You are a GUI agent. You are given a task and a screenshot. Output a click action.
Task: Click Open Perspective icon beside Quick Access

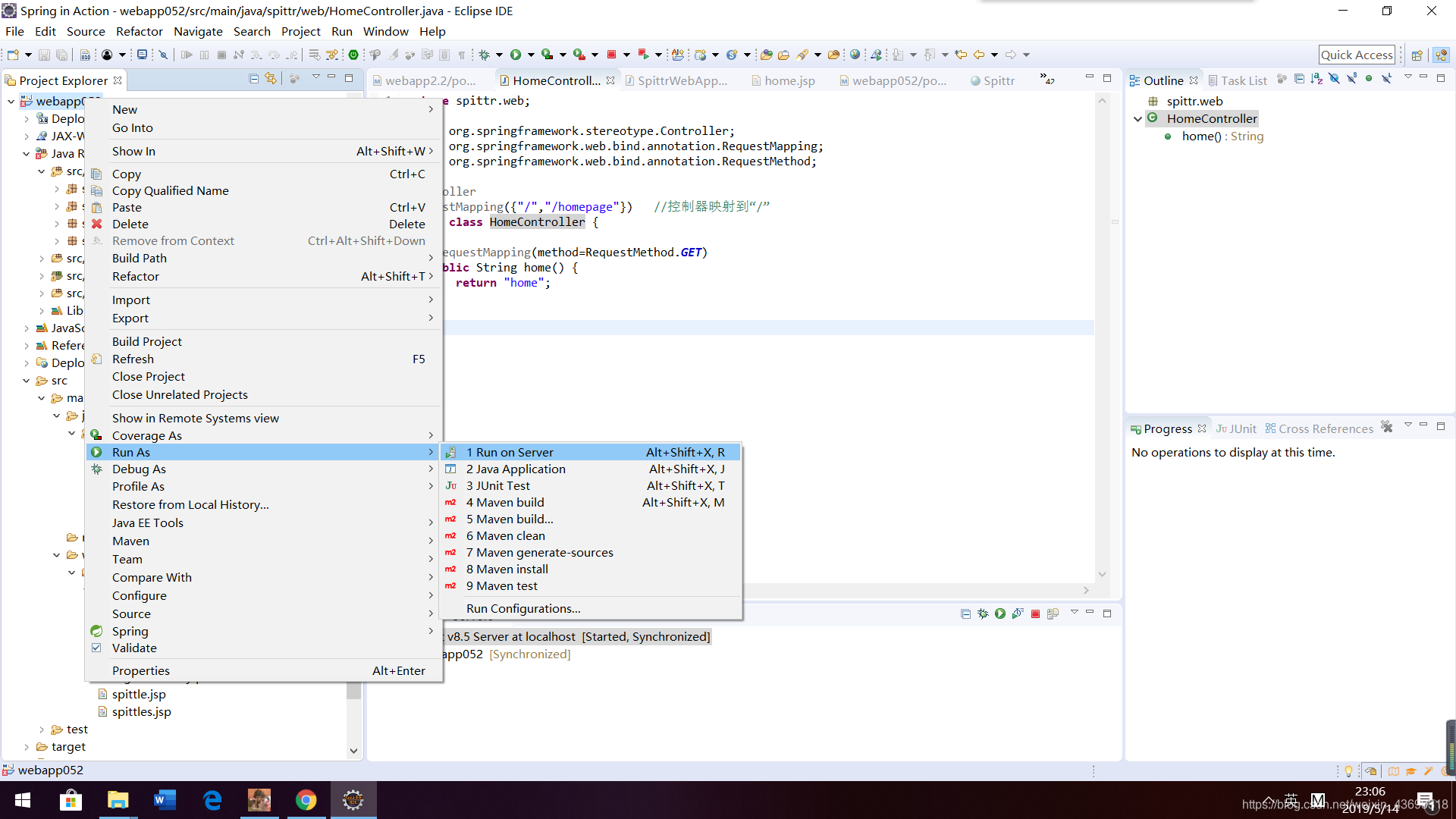click(1417, 55)
